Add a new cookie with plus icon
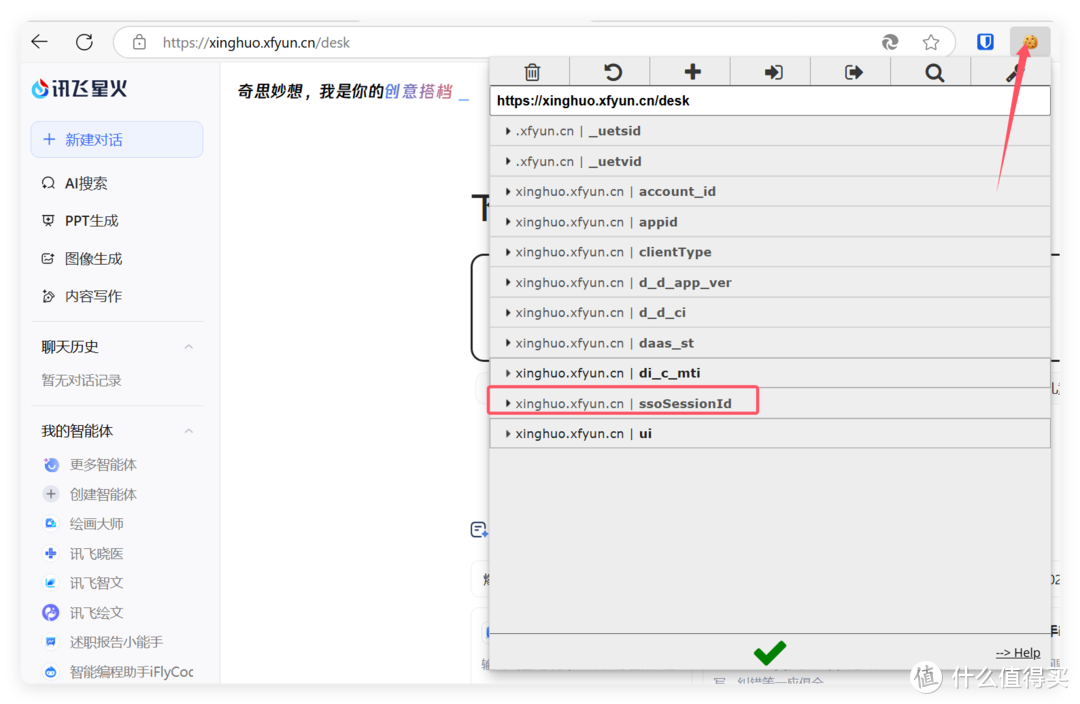This screenshot has height=704, width=1080. click(x=692, y=72)
